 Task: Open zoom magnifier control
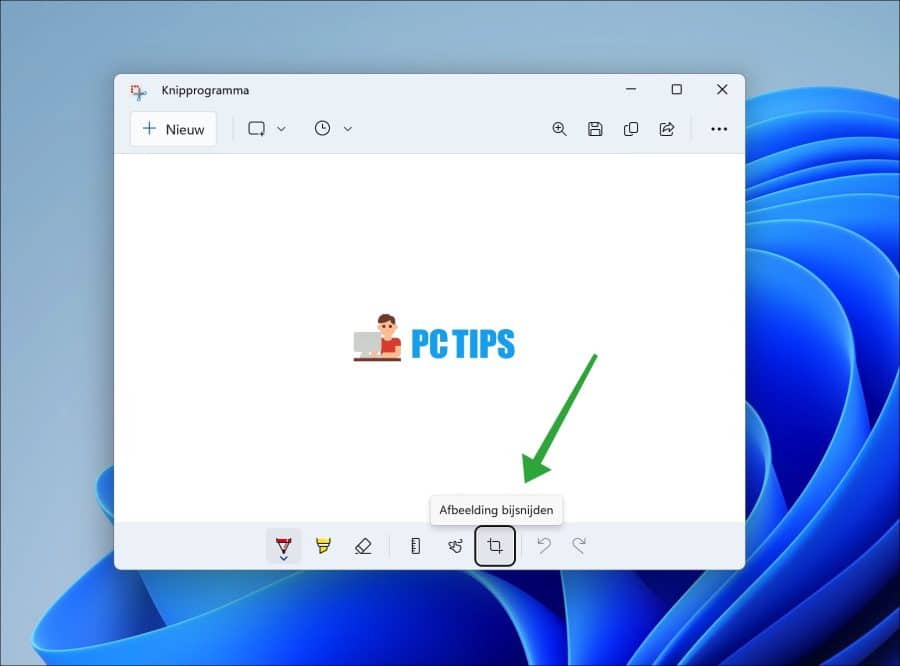click(559, 129)
